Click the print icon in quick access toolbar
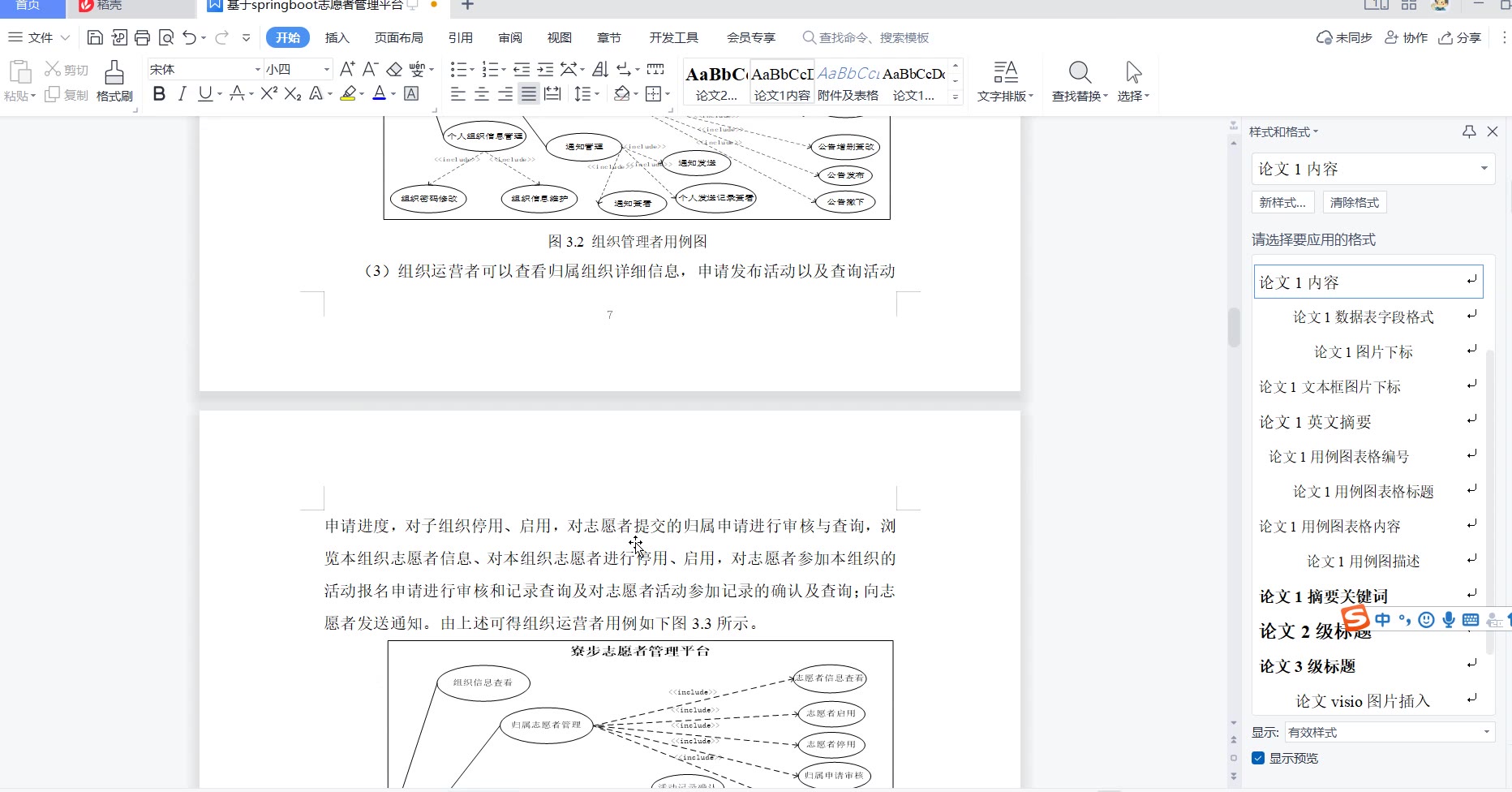Screen dimensions: 1512x792 point(143,37)
